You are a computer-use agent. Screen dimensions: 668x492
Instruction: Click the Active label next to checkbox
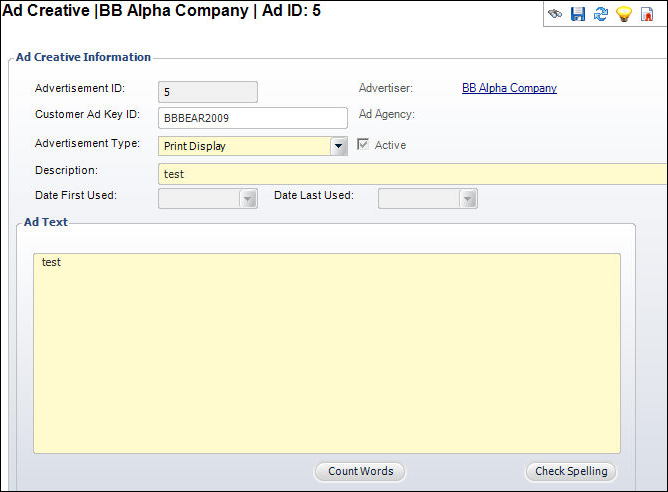pyautogui.click(x=390, y=145)
